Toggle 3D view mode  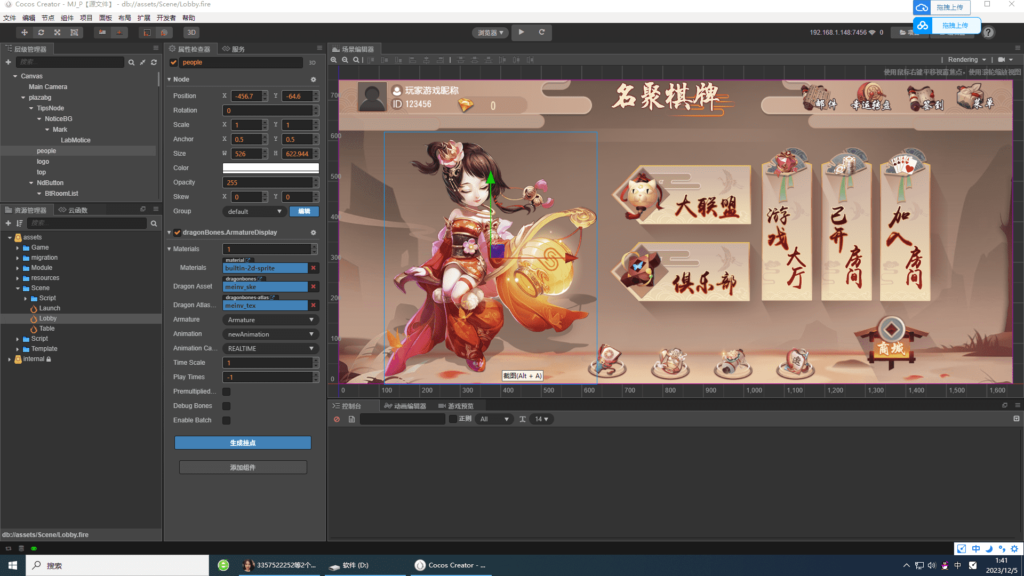(x=190, y=31)
